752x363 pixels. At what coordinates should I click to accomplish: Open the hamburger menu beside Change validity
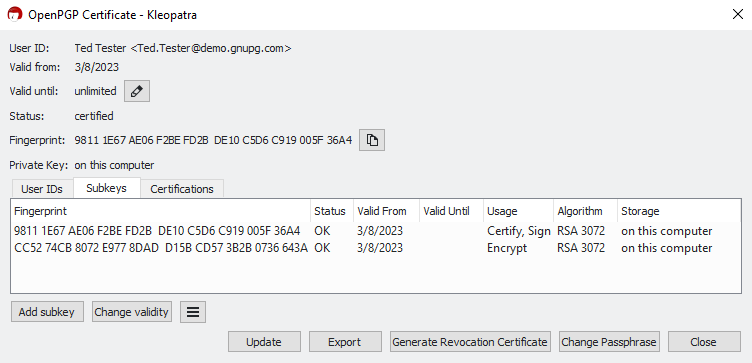click(x=193, y=312)
